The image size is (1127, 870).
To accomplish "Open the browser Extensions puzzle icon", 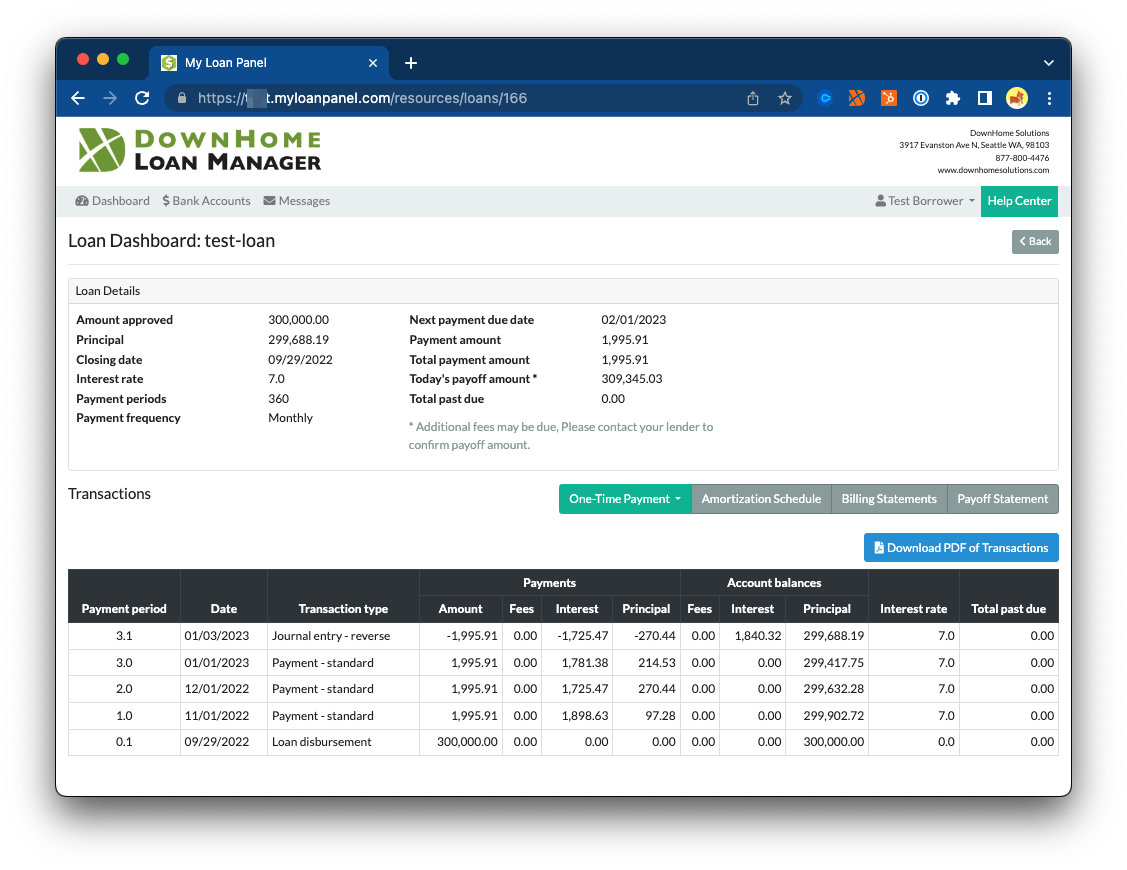I will coord(952,98).
